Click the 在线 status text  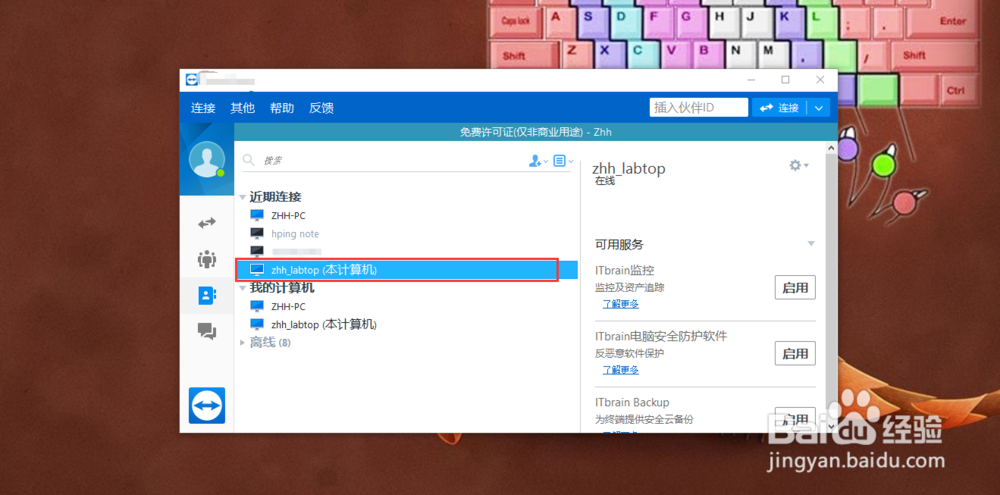pyautogui.click(x=605, y=181)
